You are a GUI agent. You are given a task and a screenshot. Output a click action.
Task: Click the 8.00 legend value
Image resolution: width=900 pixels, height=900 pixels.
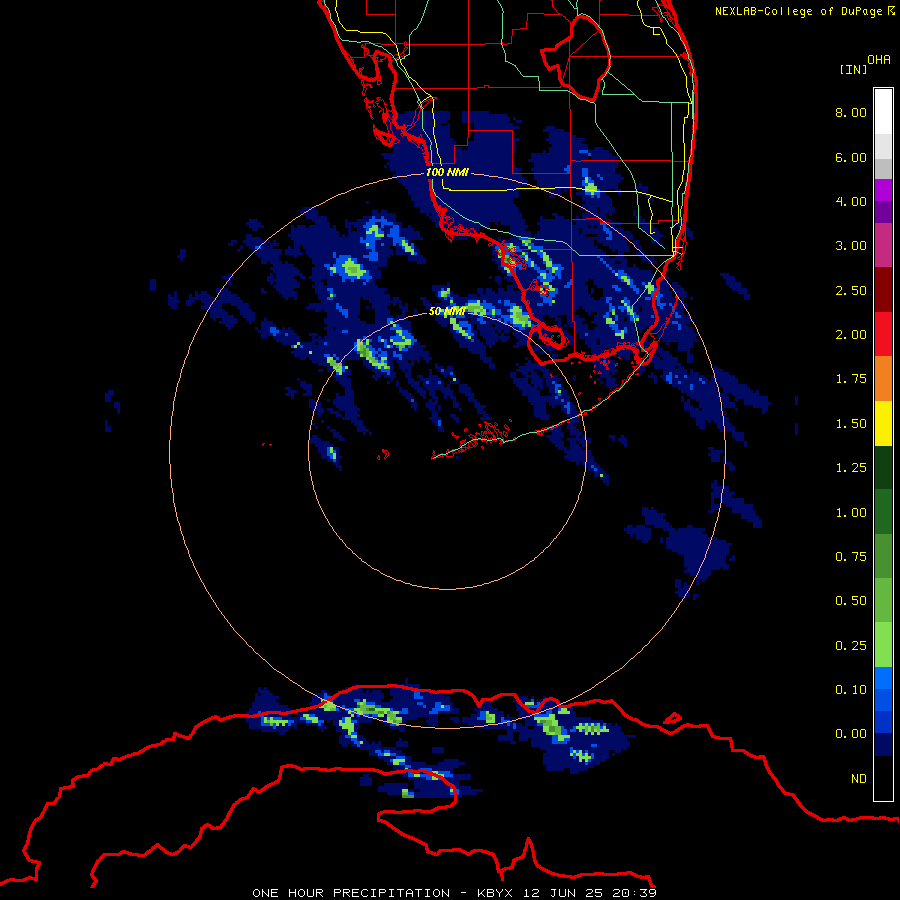click(x=851, y=112)
